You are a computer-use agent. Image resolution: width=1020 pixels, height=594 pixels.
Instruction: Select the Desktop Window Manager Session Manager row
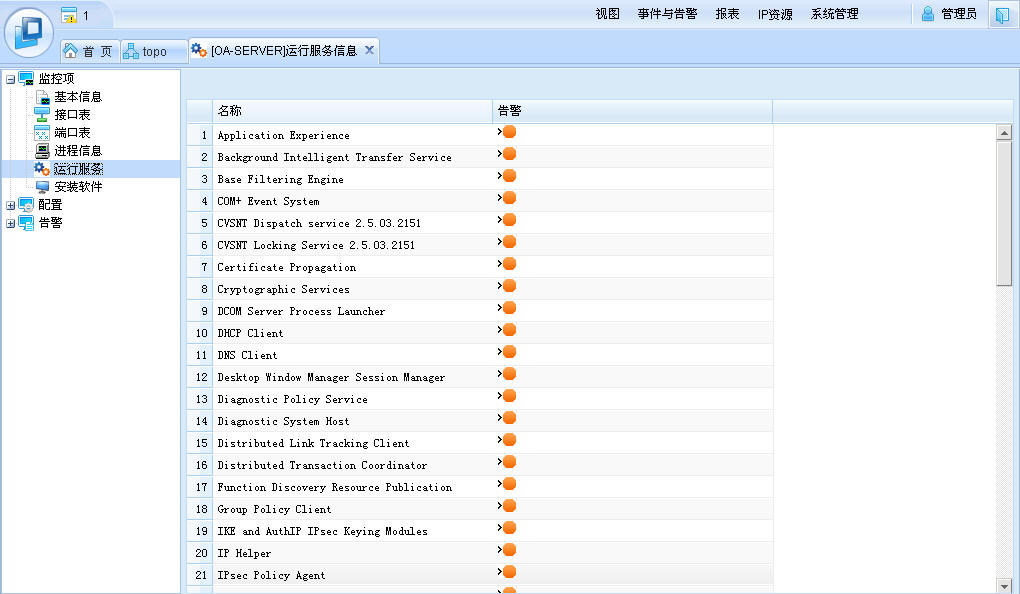pos(480,377)
